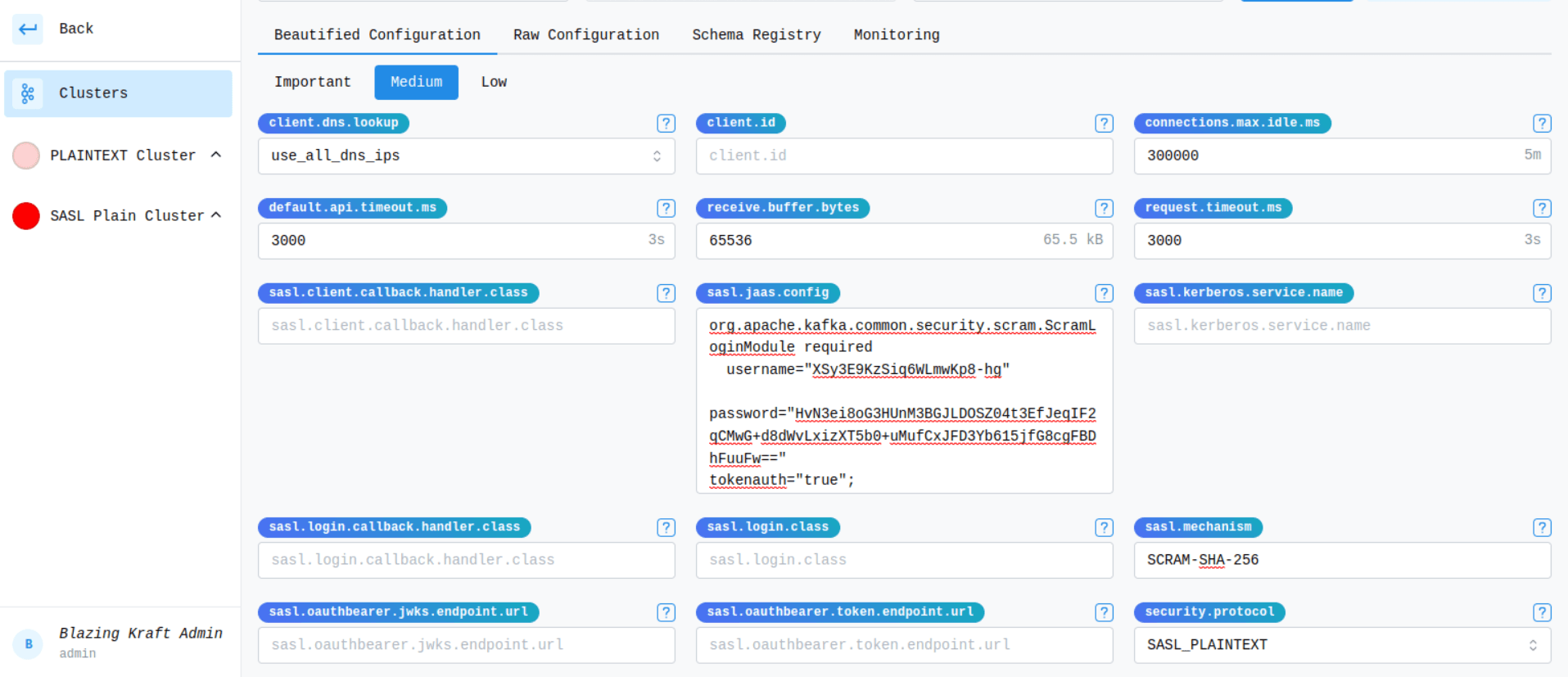
Task: Focus the default.api.timeout.ms field
Action: 467,241
